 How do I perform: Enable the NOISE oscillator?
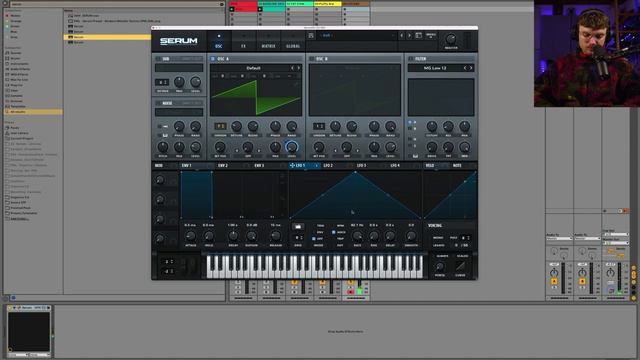click(158, 103)
